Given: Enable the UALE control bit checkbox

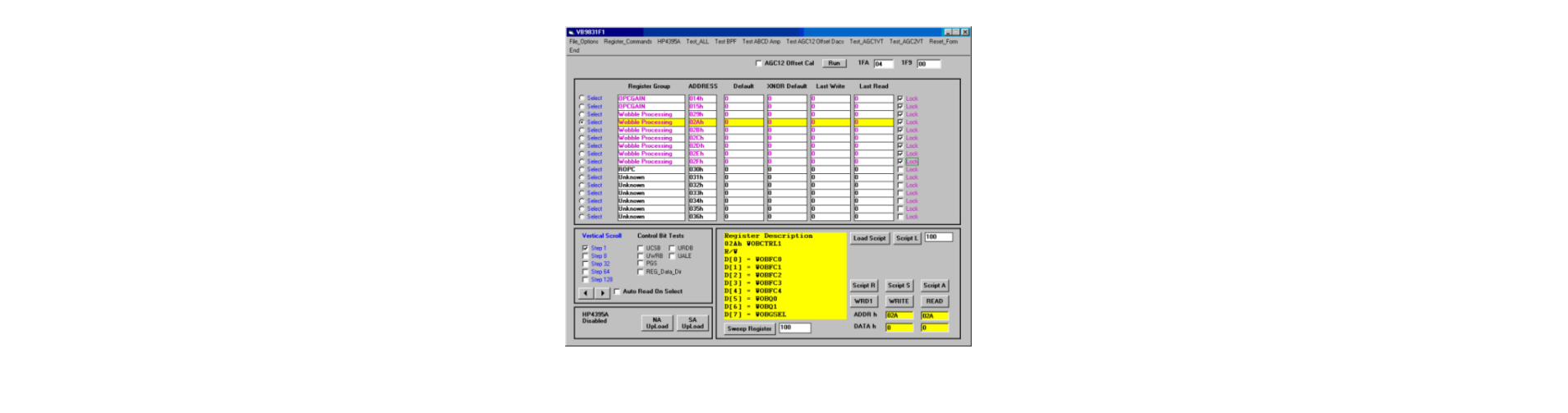Looking at the screenshot, I should (672, 256).
